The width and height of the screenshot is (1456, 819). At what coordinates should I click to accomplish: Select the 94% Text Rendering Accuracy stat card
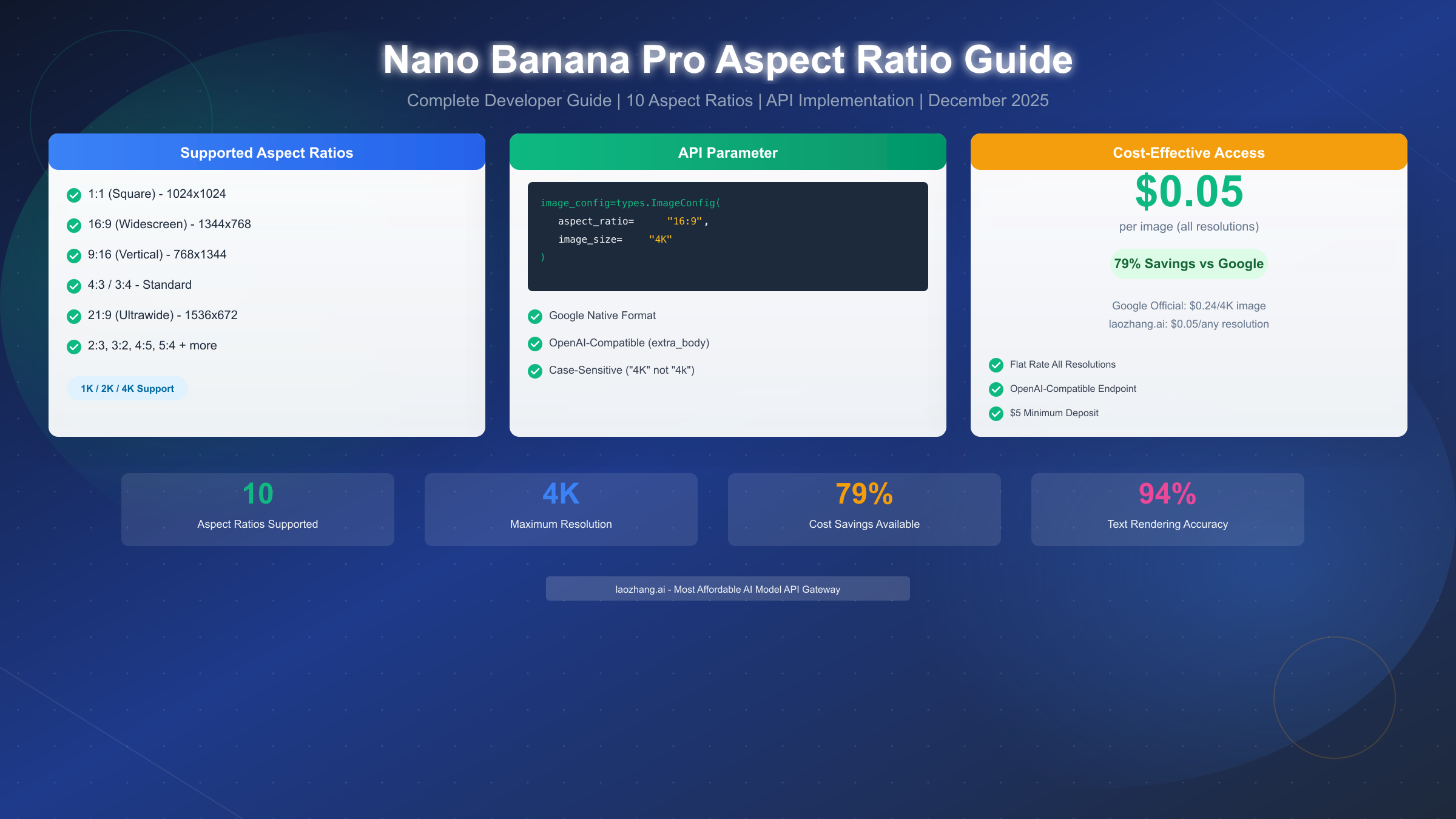tap(1167, 509)
